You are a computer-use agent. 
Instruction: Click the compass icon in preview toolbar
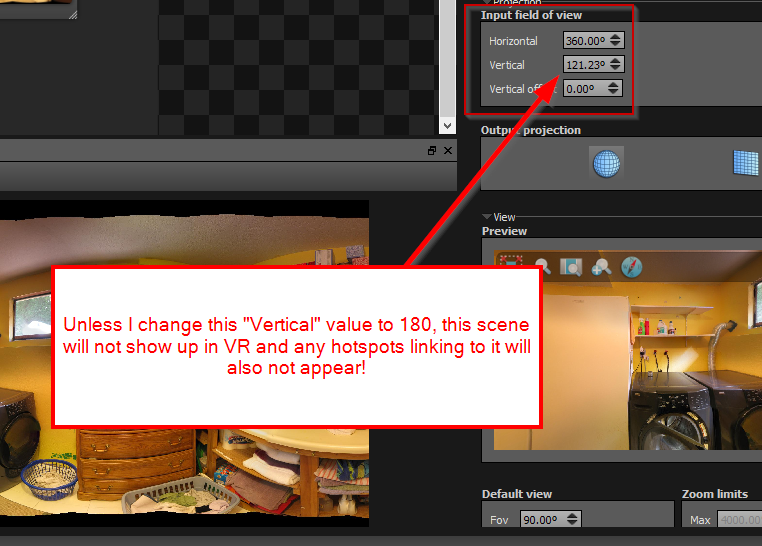[631, 267]
